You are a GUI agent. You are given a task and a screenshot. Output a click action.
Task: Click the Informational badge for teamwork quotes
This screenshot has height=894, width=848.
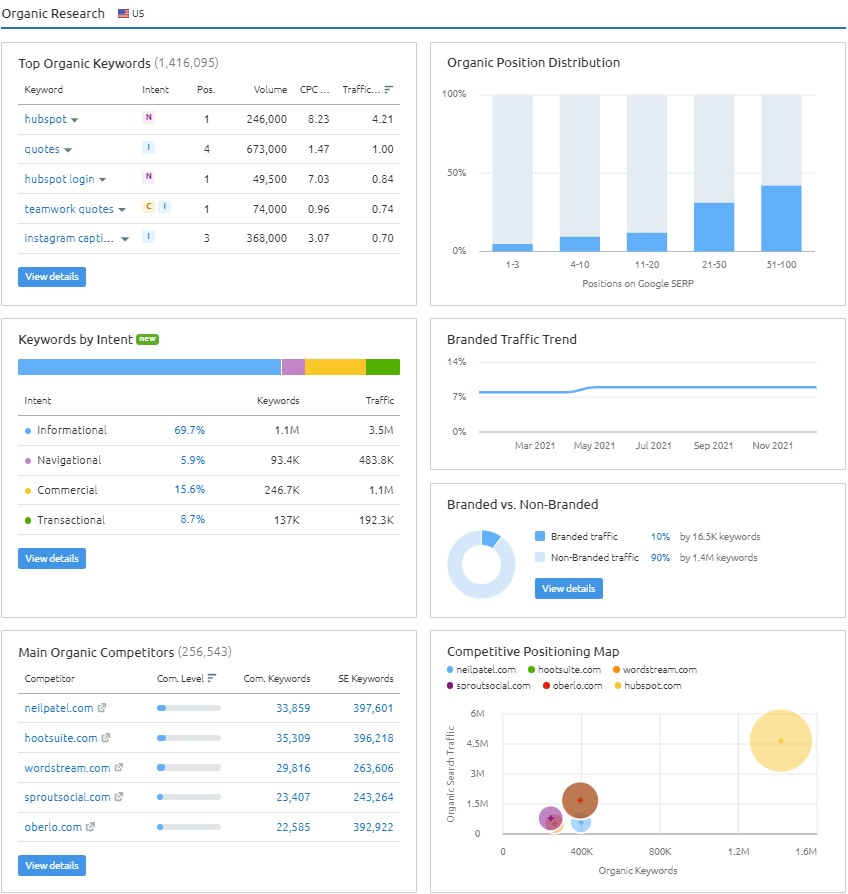[164, 206]
